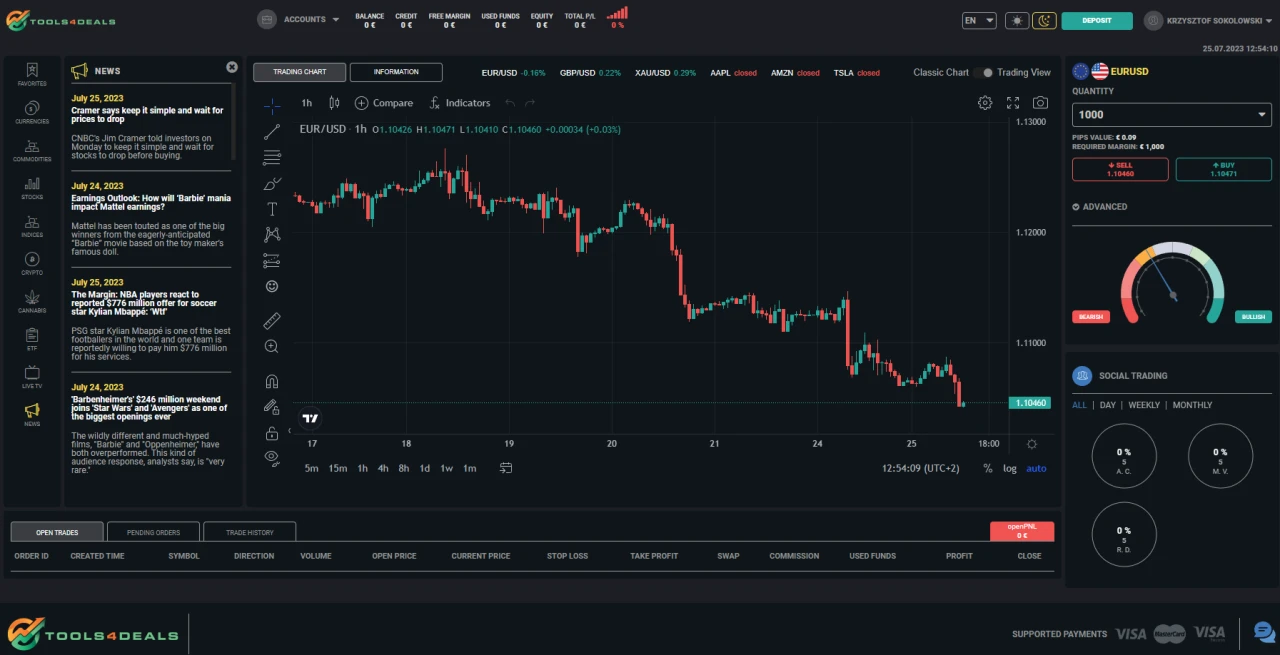1280x655 pixels.
Task: Toggle auto scale on the chart
Action: (x=1036, y=468)
